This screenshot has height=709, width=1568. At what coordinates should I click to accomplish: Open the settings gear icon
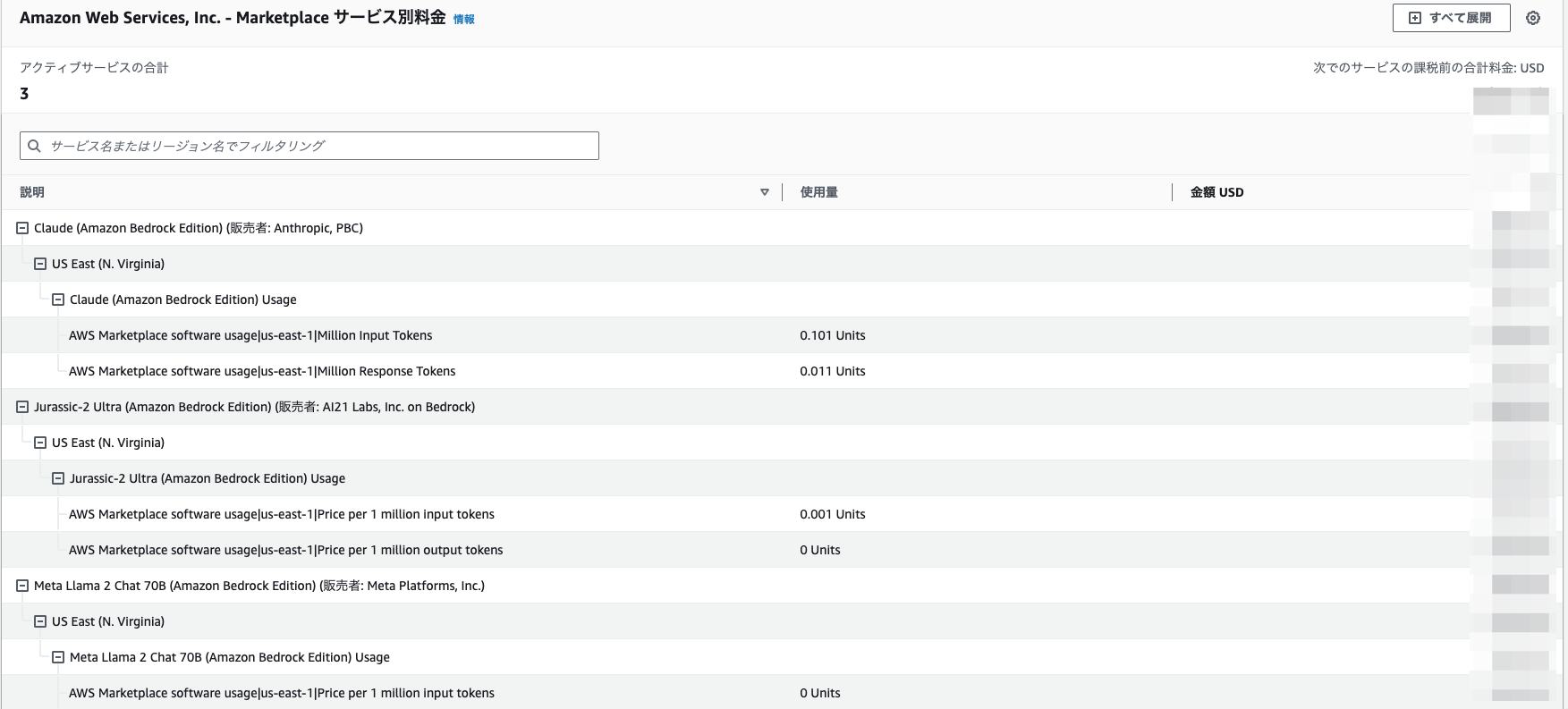1533,18
